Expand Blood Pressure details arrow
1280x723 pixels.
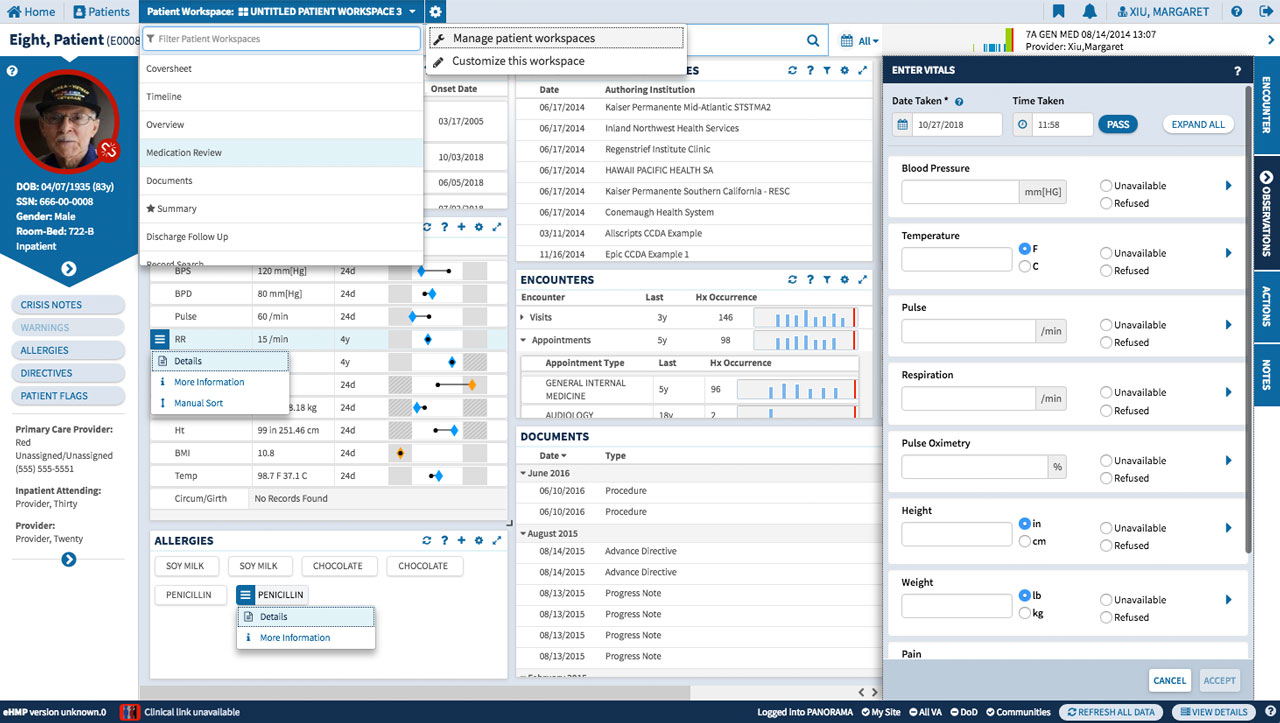[x=1229, y=186]
